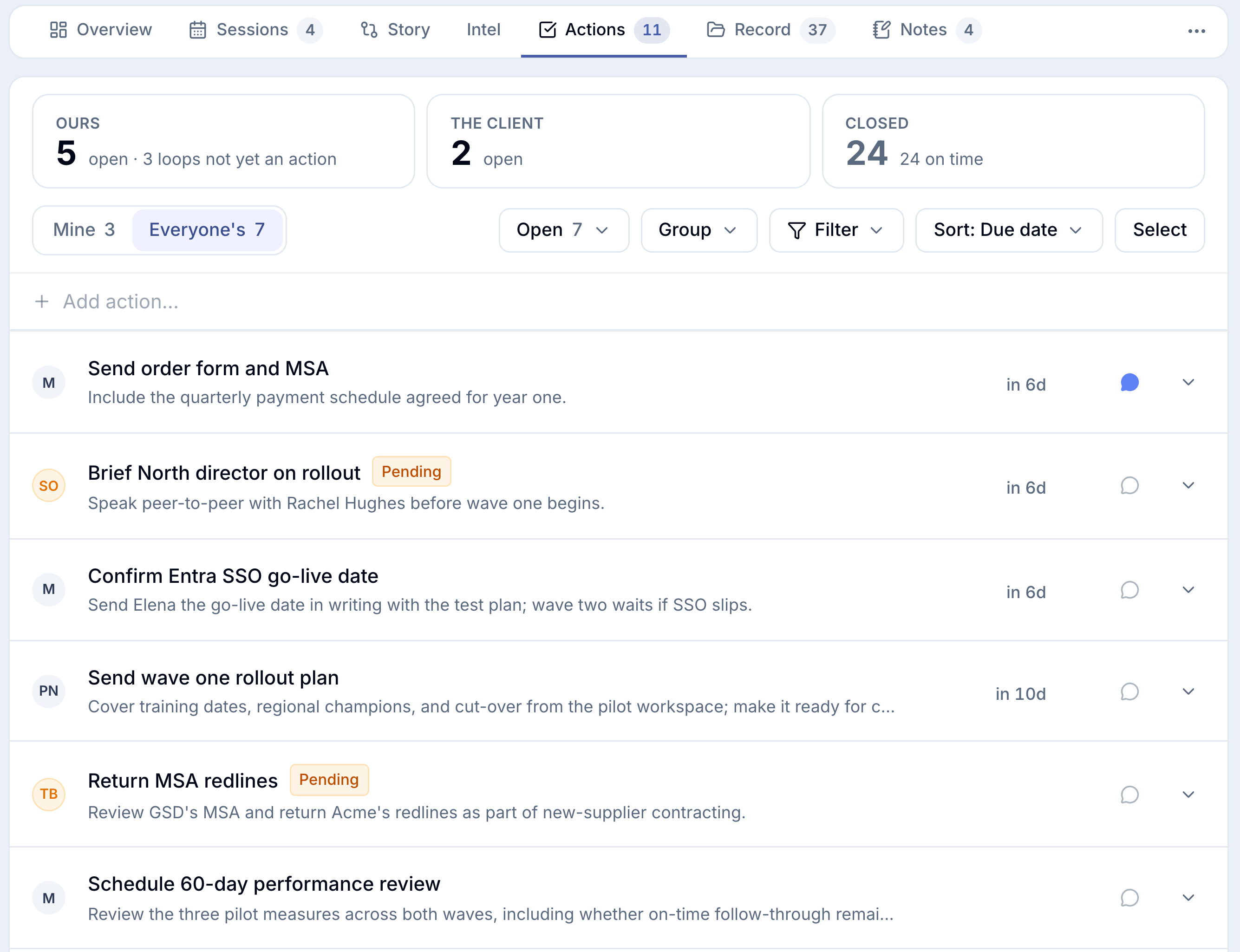Open The Client open actions card
Image resolution: width=1240 pixels, height=952 pixels.
point(618,141)
